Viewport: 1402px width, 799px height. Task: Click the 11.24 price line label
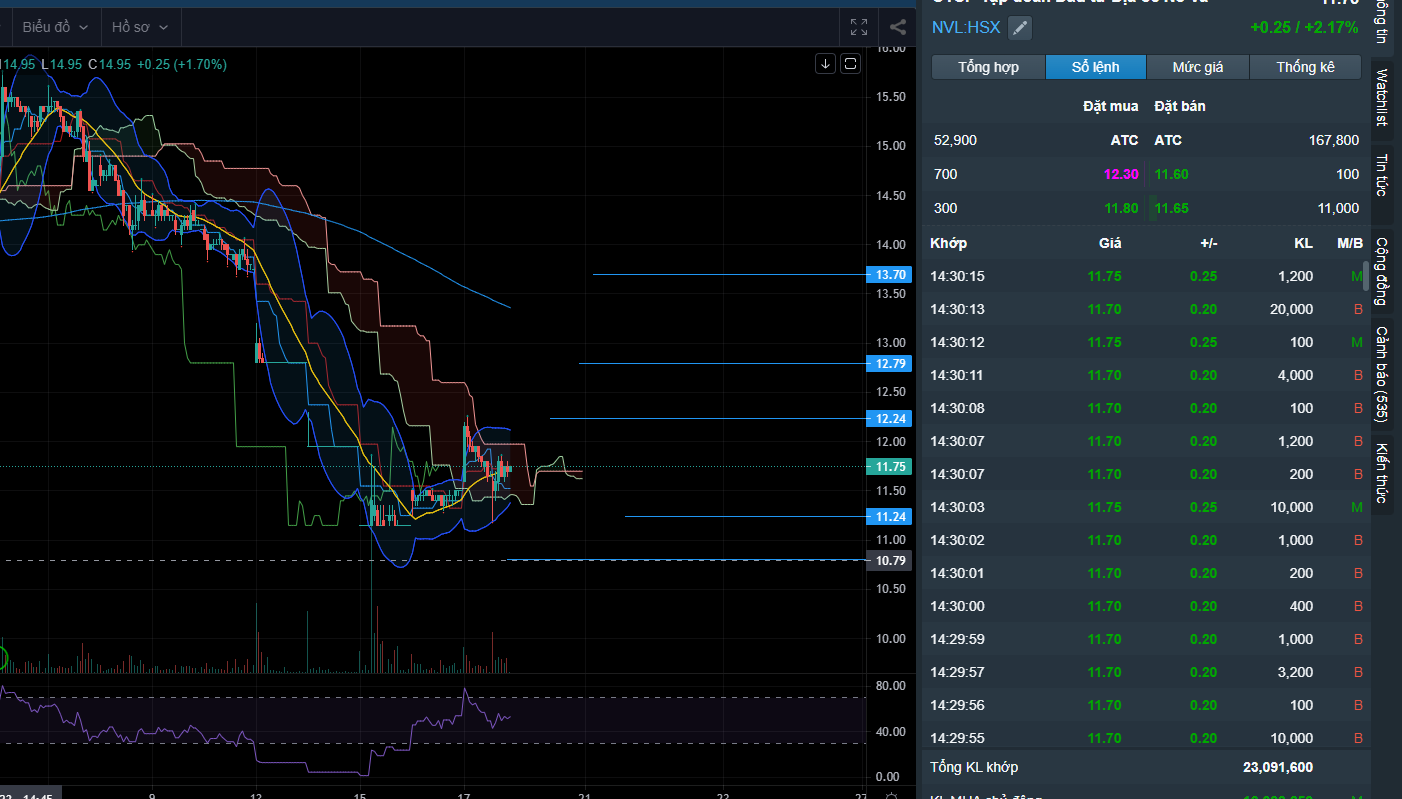(x=890, y=517)
